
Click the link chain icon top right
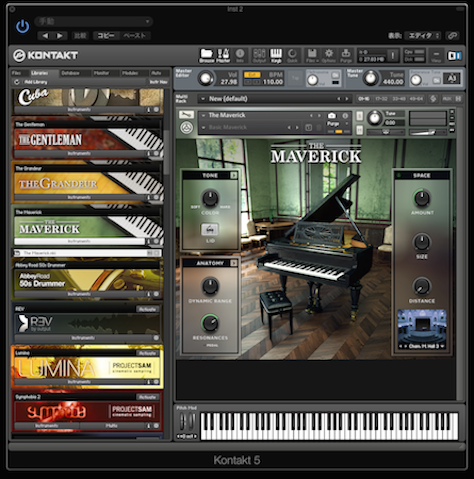click(x=452, y=35)
